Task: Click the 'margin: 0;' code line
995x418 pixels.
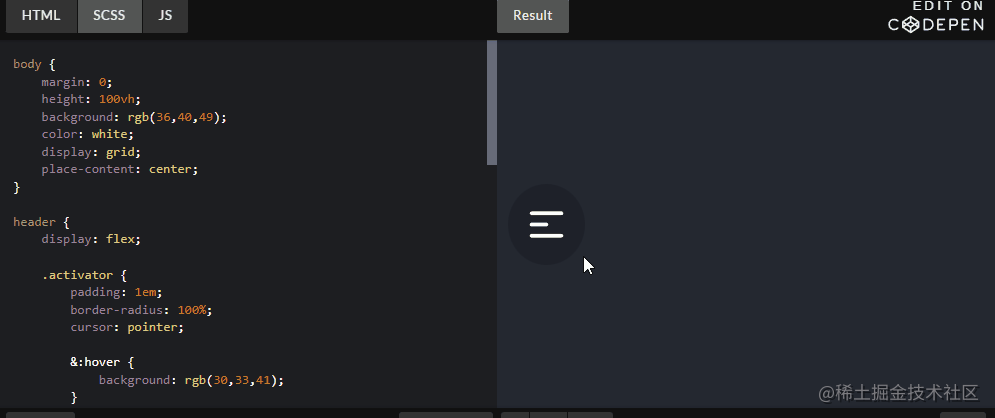Action: pyautogui.click(x=77, y=82)
